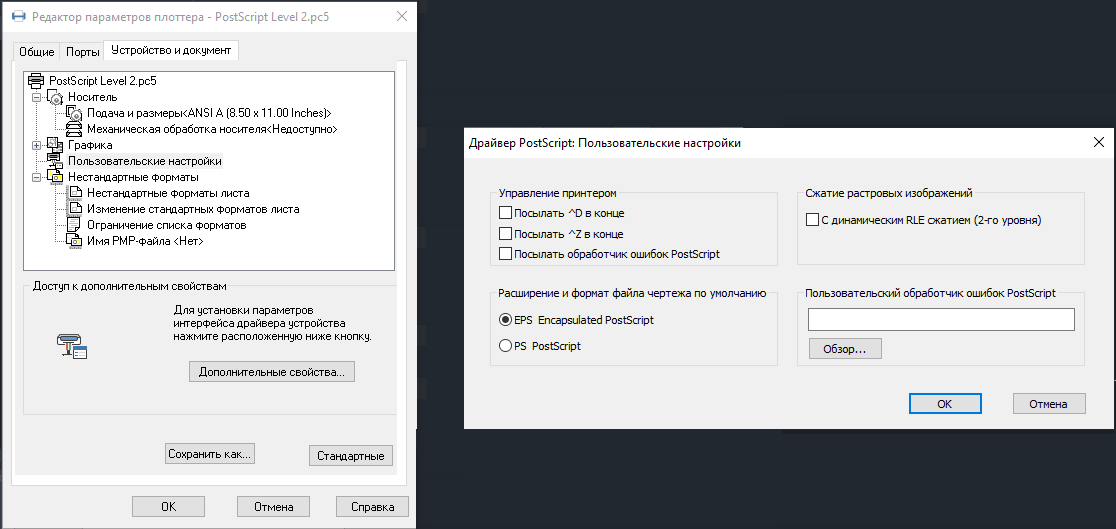Click the Ограничение списка форматов icon
Image resolution: width=1116 pixels, height=529 pixels.
pyautogui.click(x=74, y=225)
